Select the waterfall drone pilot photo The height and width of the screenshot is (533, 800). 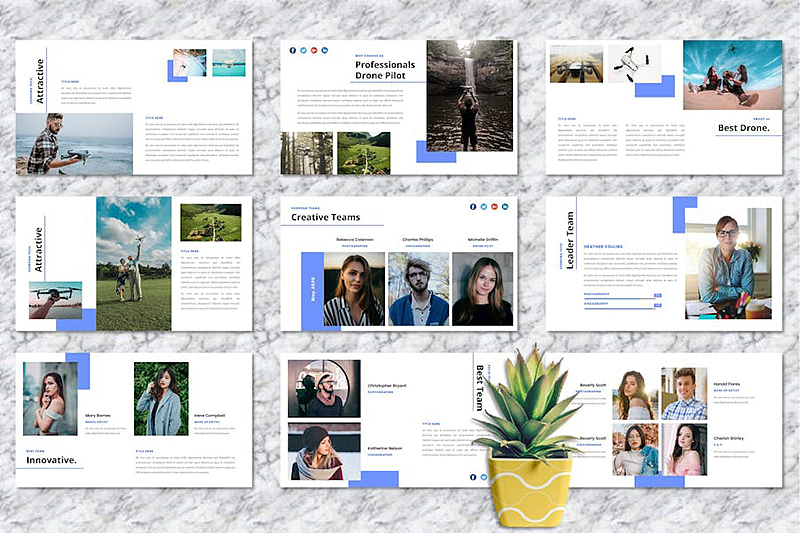470,96
